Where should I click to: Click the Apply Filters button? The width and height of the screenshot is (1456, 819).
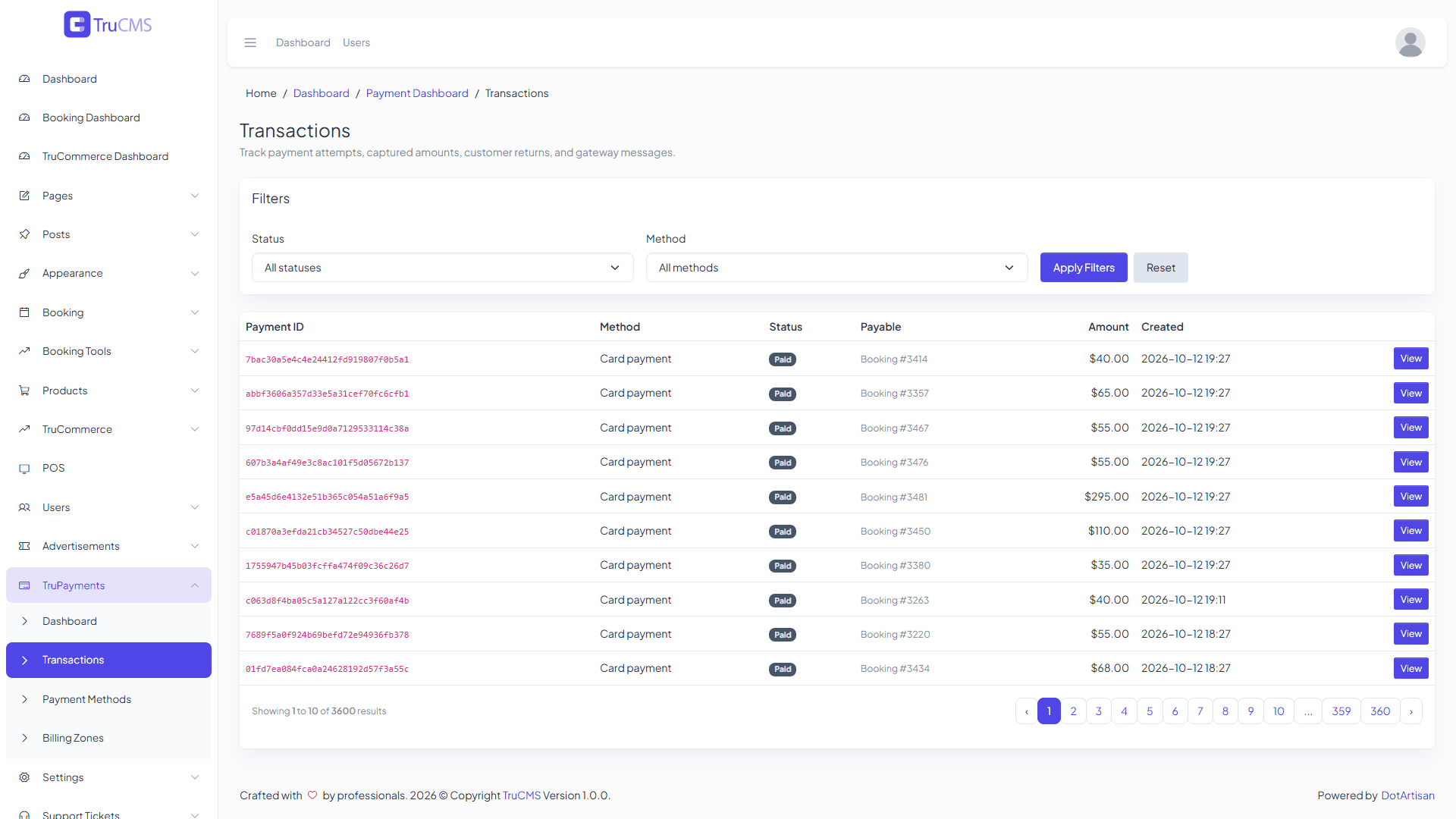(1084, 268)
